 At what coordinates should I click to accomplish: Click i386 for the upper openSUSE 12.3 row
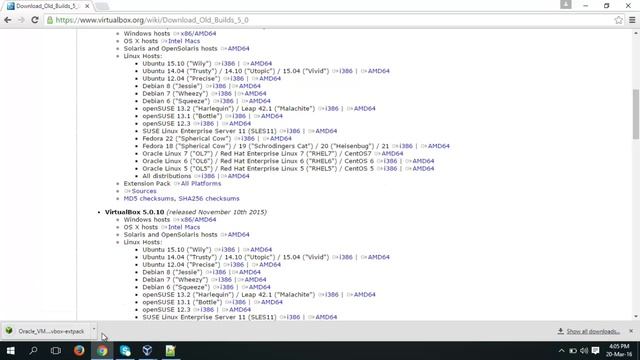(207, 124)
